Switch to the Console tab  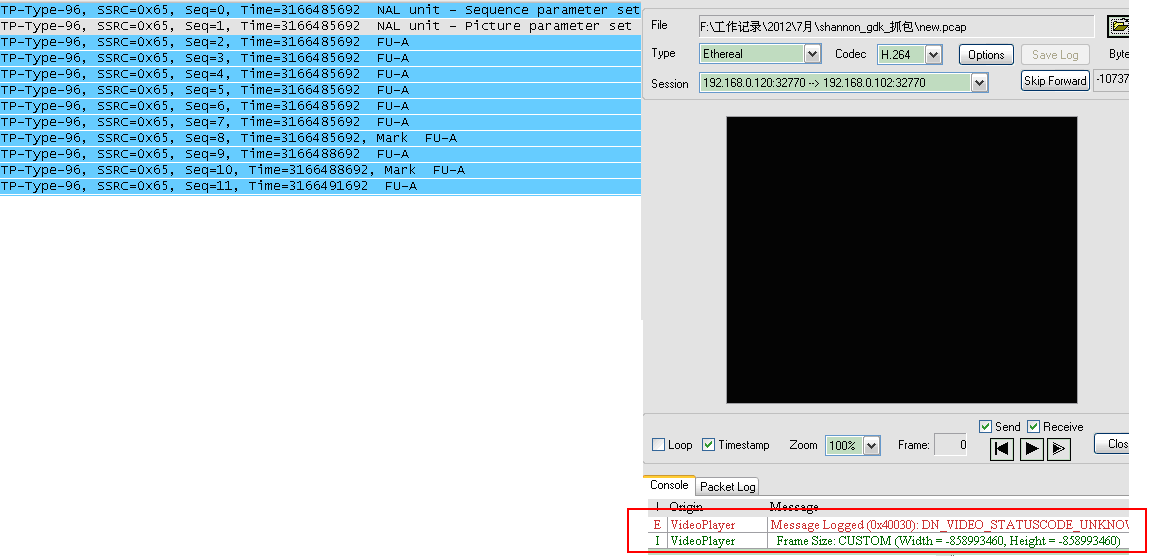(x=669, y=485)
